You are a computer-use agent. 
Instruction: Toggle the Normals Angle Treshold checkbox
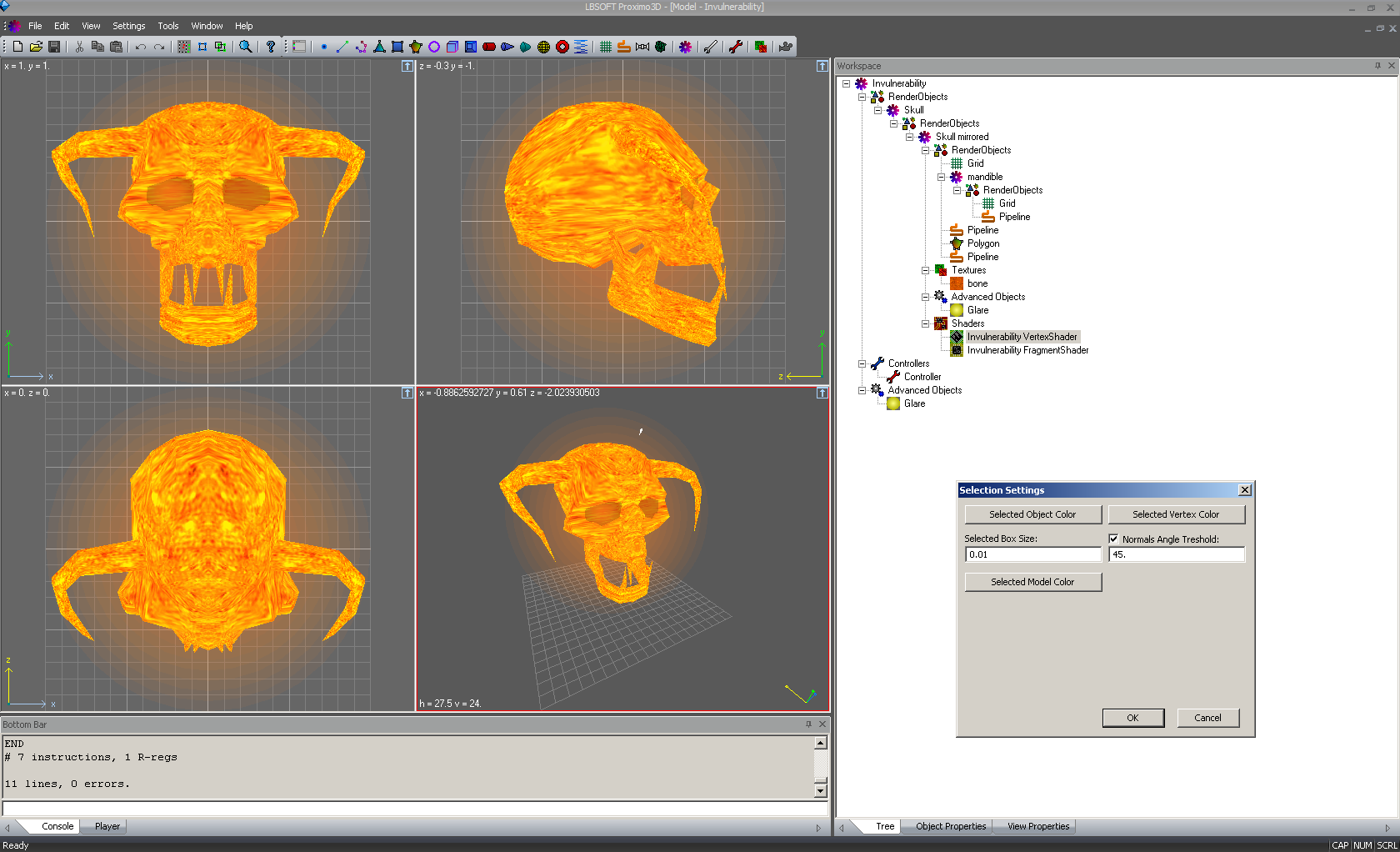pyautogui.click(x=1114, y=539)
